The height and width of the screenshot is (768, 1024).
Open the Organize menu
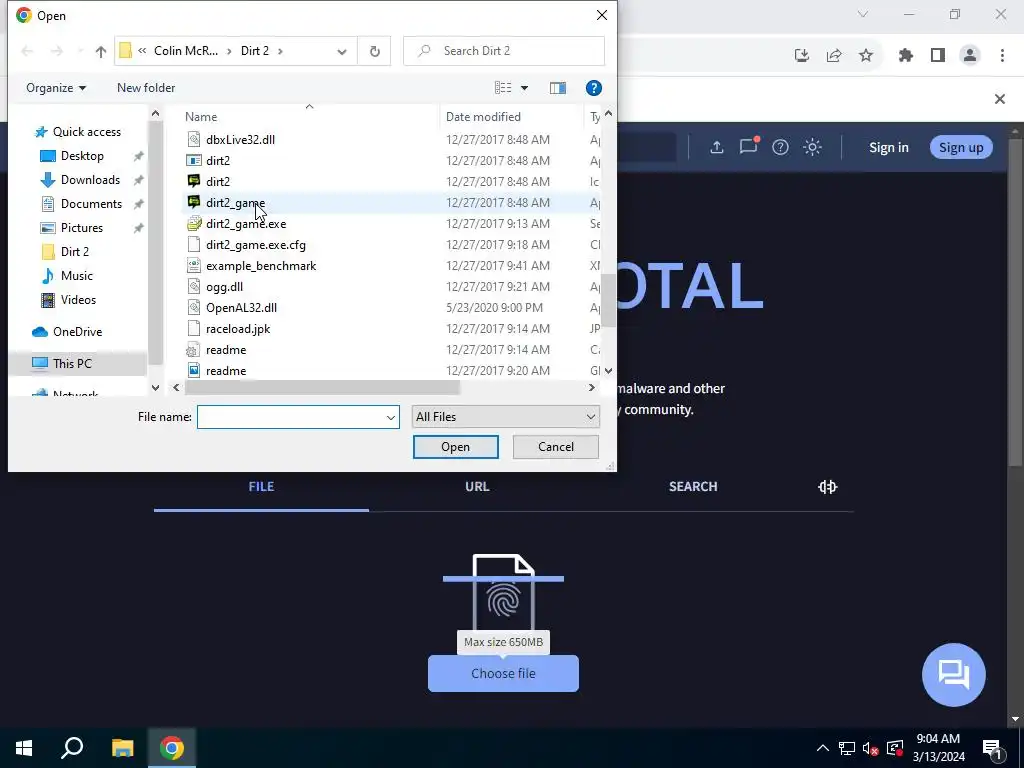[56, 88]
